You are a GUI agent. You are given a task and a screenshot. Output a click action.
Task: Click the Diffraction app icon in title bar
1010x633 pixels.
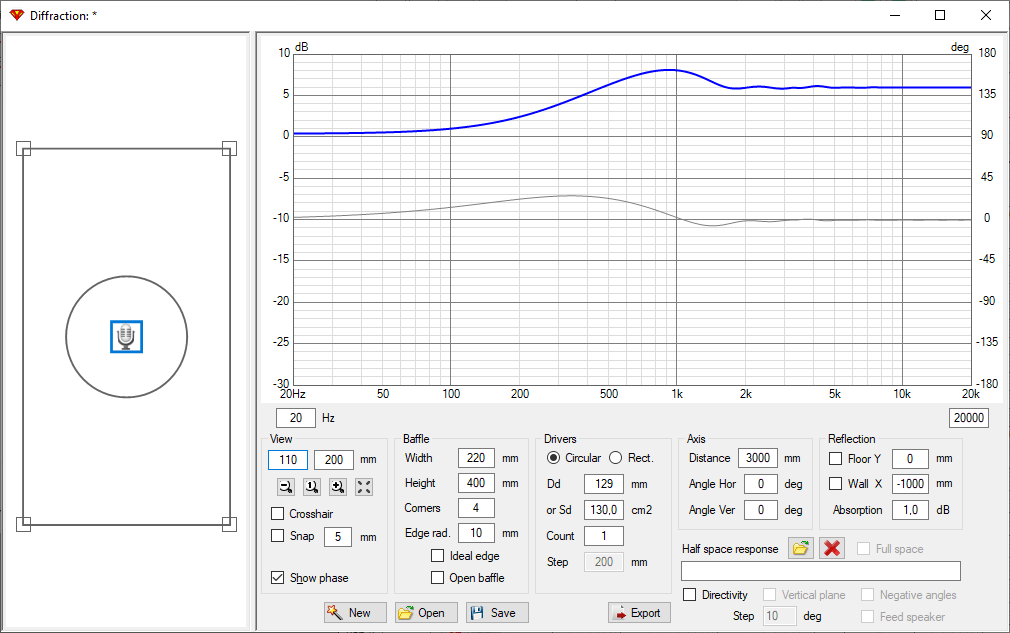pyautogui.click(x=16, y=15)
